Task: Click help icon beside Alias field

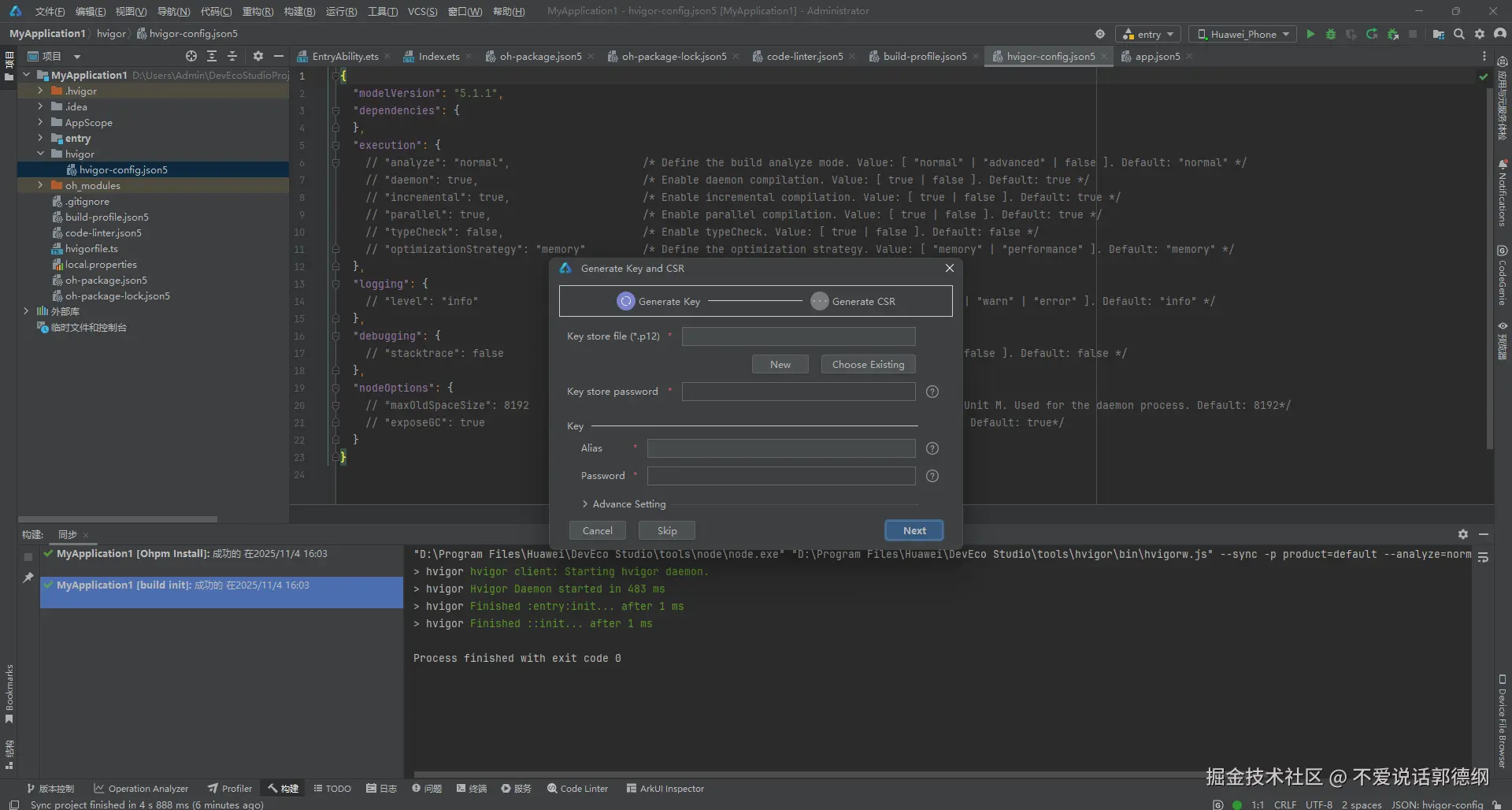Action: click(932, 448)
